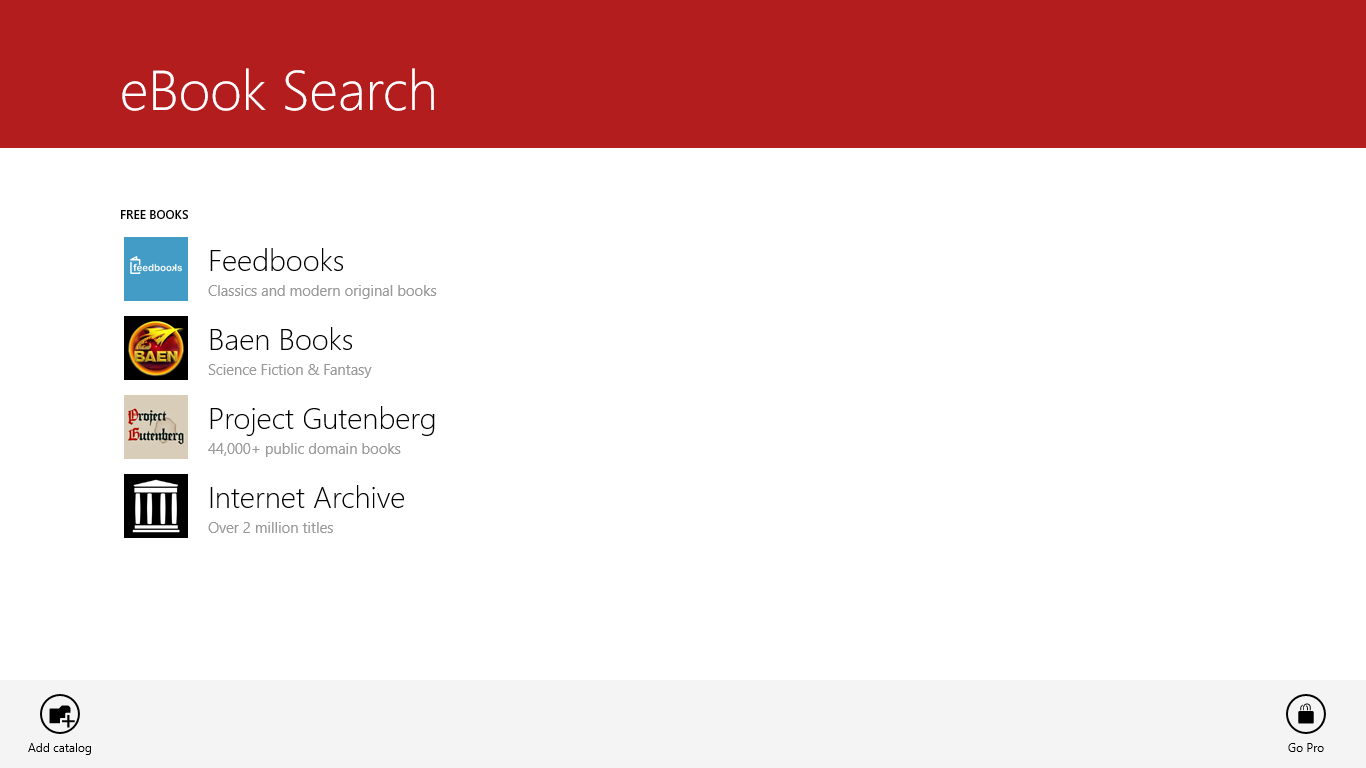Click the Baen rocket logo thumbnail
1366x768 pixels.
(156, 348)
